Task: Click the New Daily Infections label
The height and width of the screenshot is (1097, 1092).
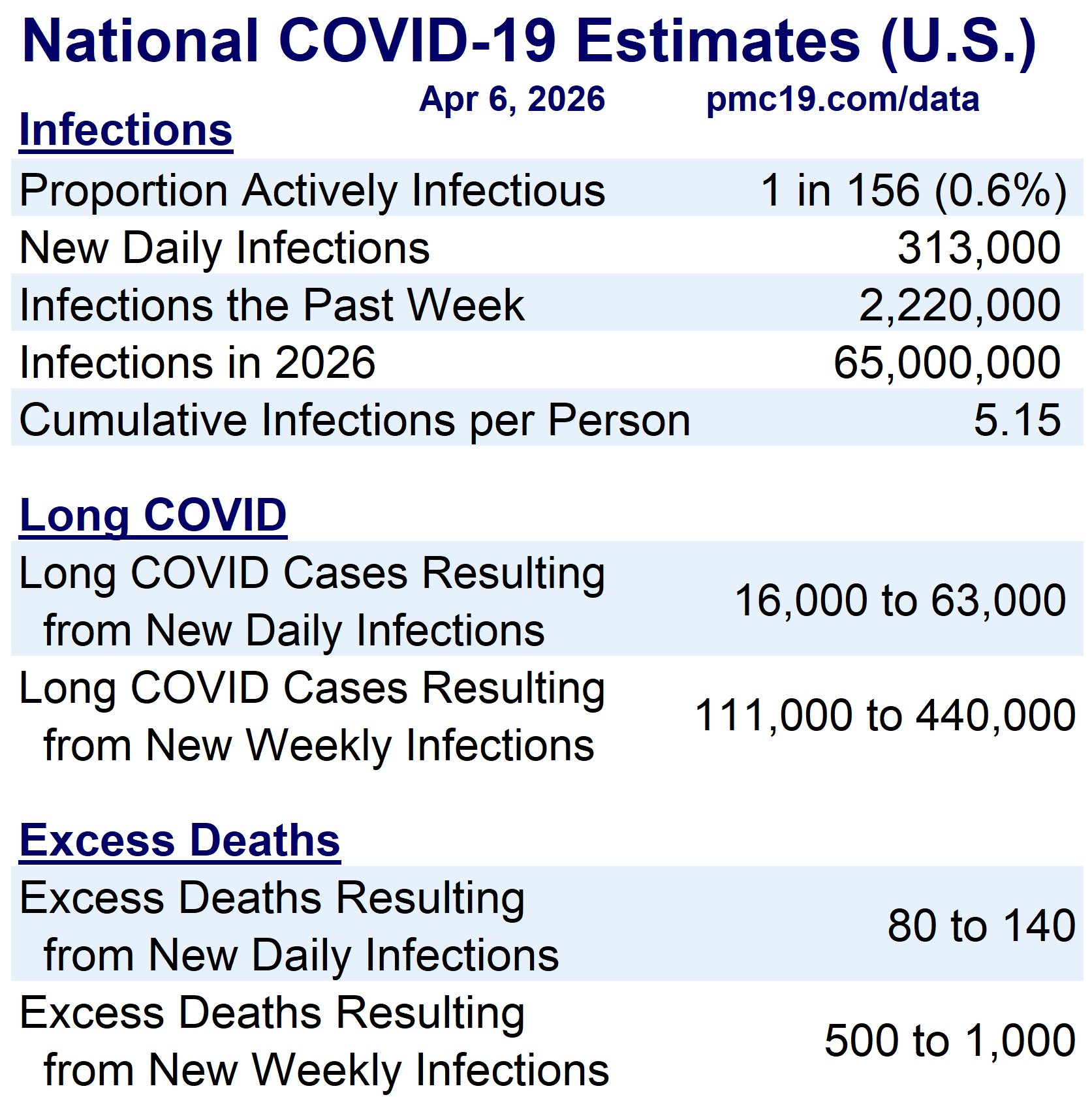Action: pyautogui.click(x=225, y=248)
